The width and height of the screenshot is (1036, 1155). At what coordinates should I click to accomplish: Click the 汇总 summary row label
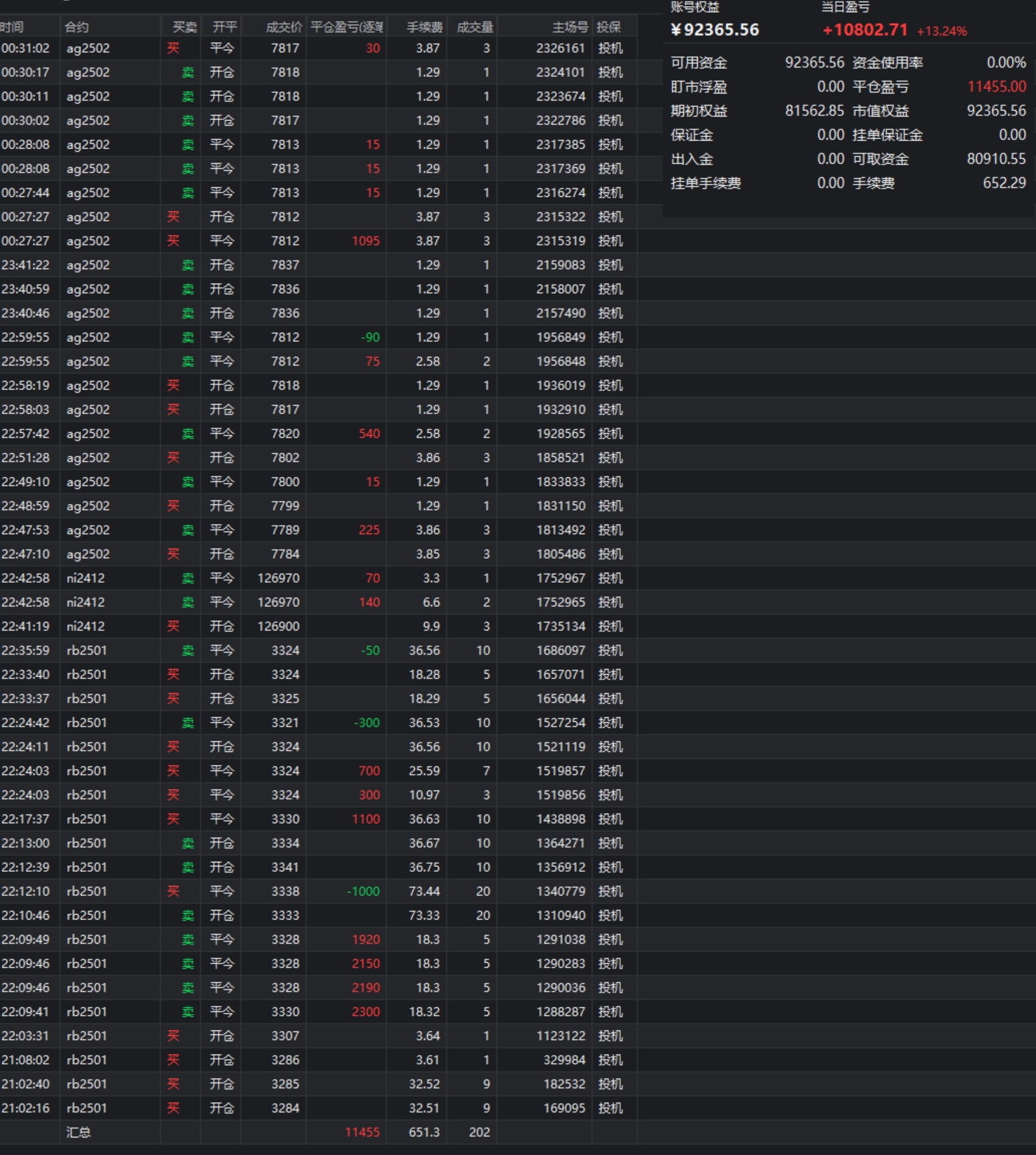(78, 1132)
